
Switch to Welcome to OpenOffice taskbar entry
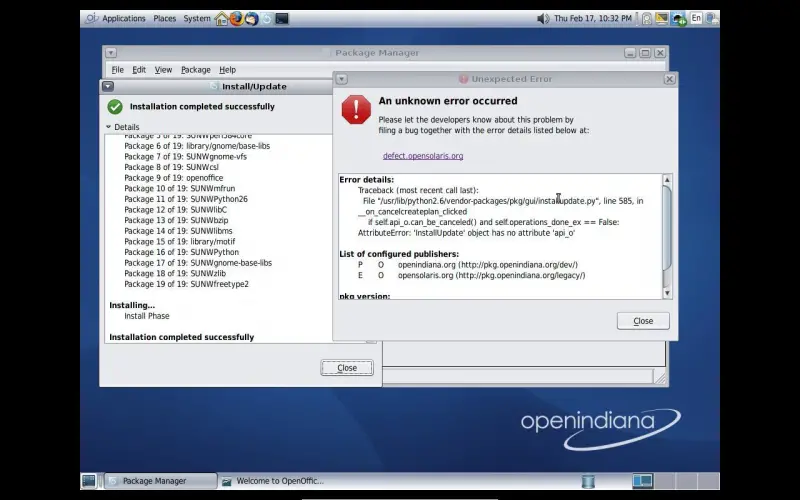pyautogui.click(x=273, y=481)
